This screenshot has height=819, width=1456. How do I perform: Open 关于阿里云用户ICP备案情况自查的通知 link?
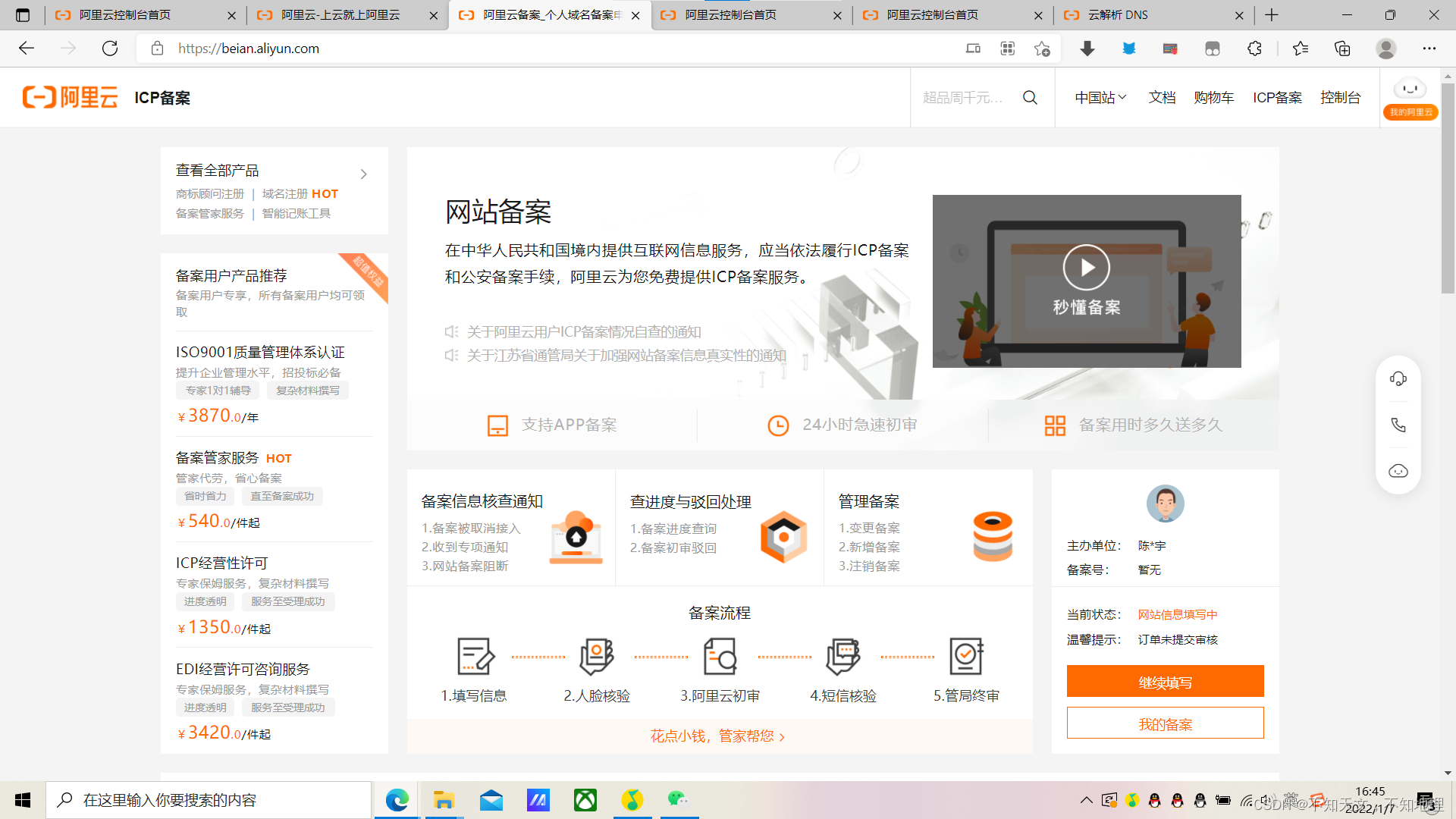click(x=583, y=331)
